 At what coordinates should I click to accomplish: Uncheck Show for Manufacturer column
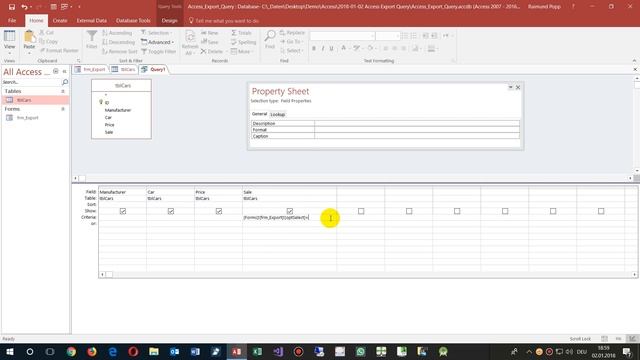(x=123, y=211)
